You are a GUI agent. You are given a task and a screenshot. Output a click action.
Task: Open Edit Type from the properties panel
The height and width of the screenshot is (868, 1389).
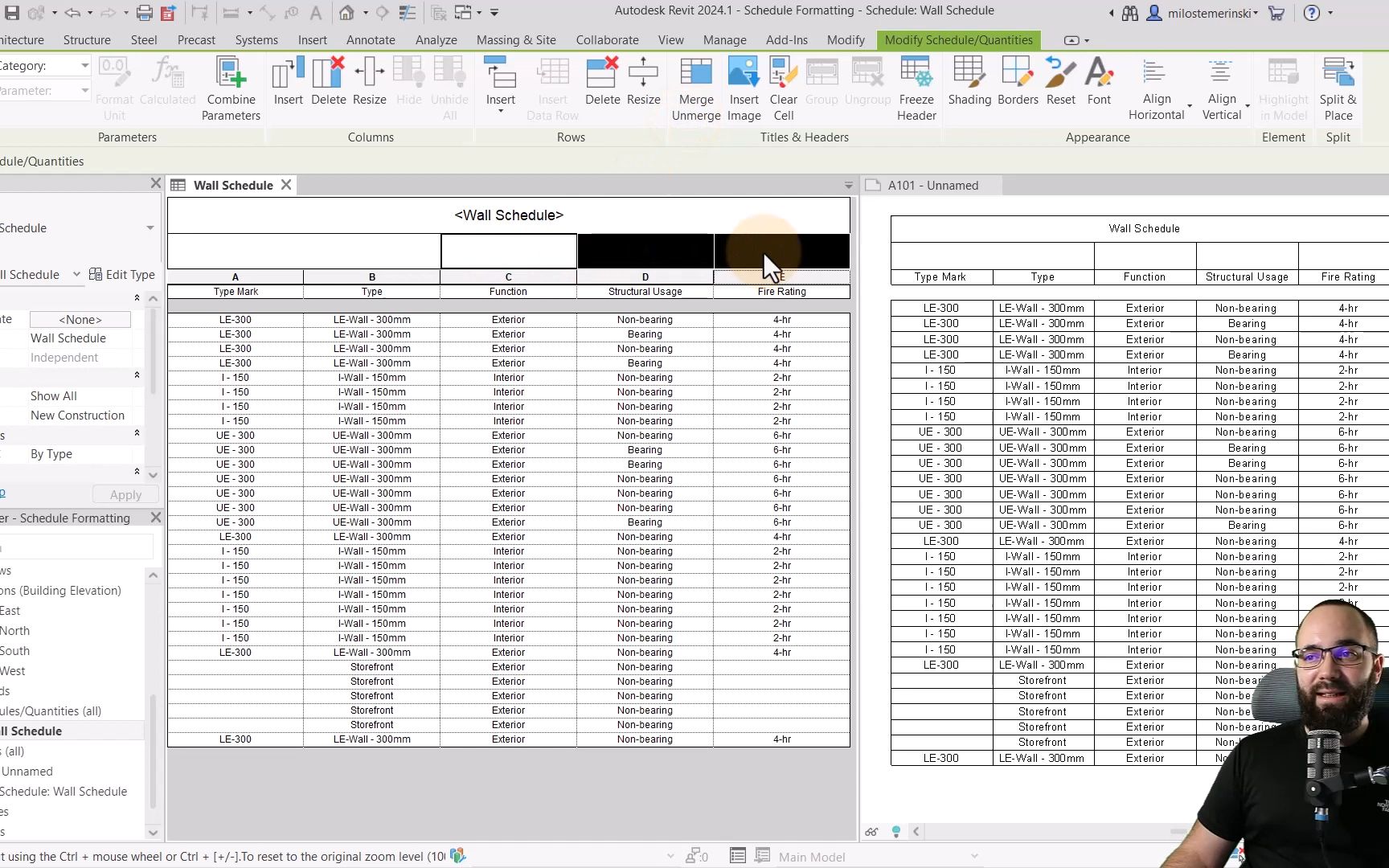pyautogui.click(x=122, y=274)
